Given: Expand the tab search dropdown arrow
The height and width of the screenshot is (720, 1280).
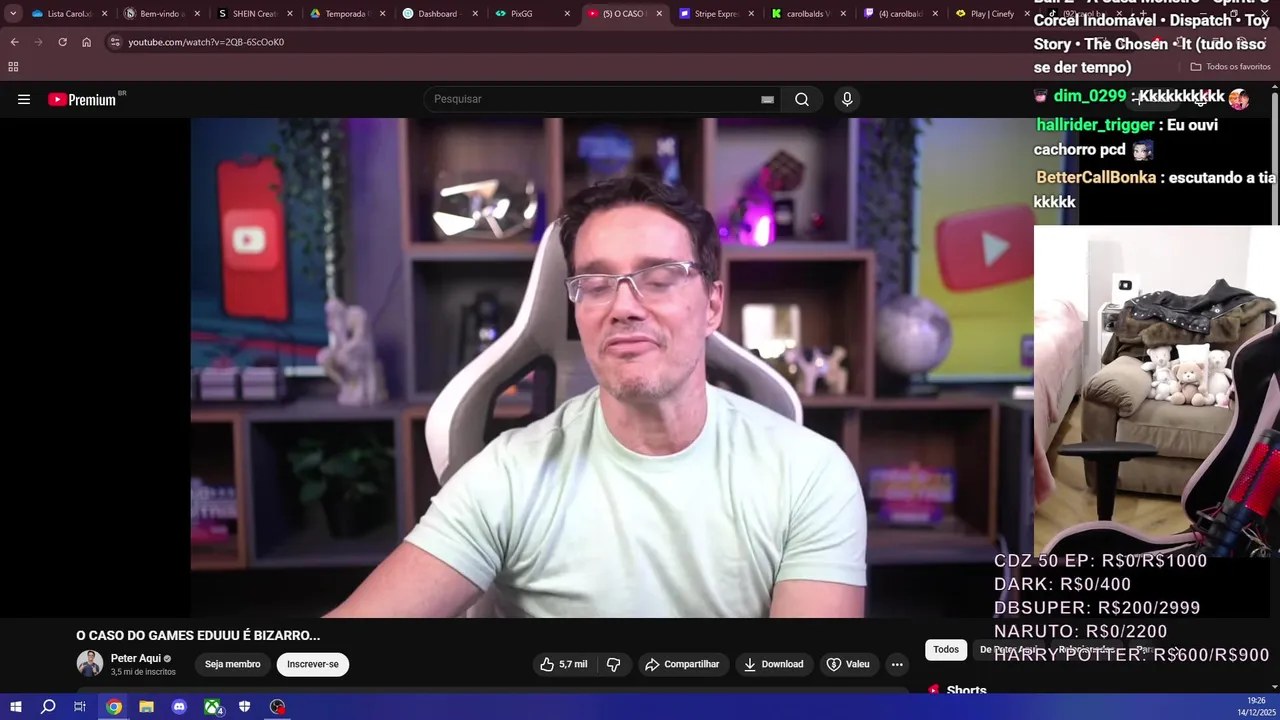Looking at the screenshot, I should pos(13,14).
